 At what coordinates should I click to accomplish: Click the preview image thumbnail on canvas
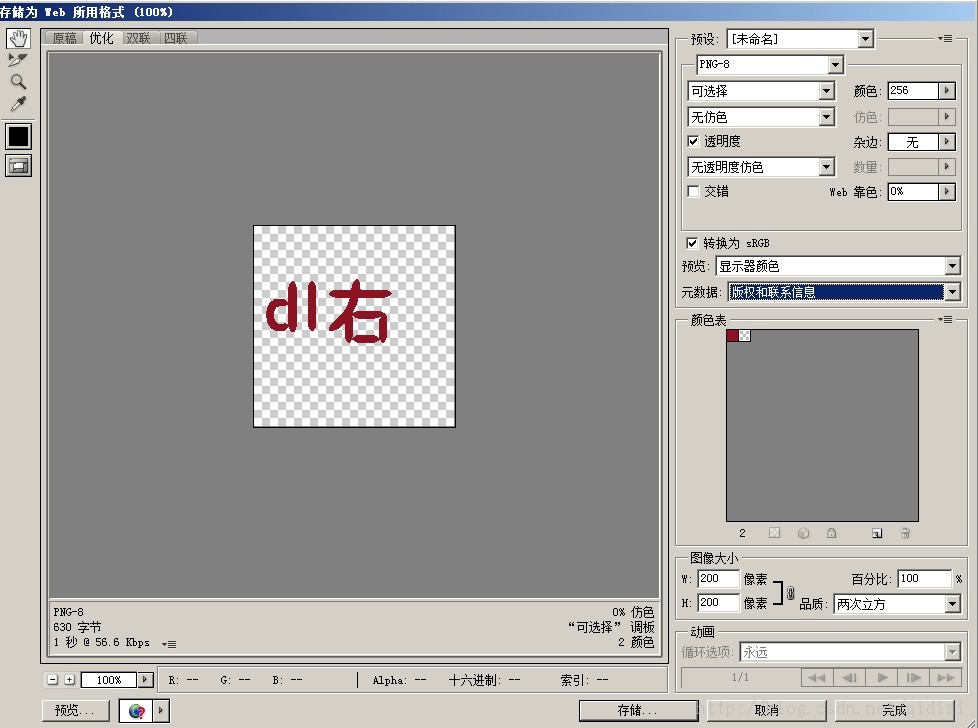point(354,326)
